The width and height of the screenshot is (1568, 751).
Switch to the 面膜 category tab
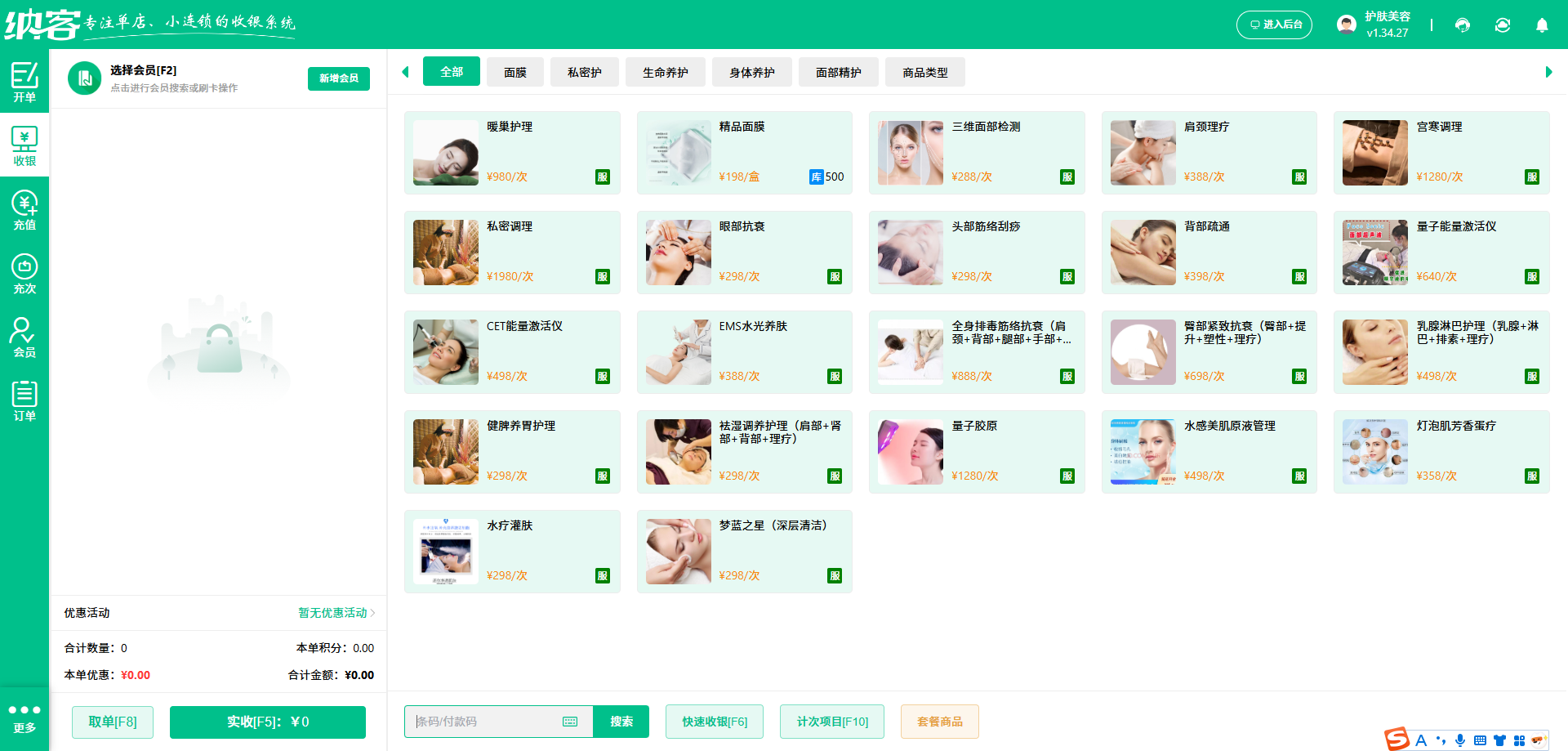tap(515, 72)
